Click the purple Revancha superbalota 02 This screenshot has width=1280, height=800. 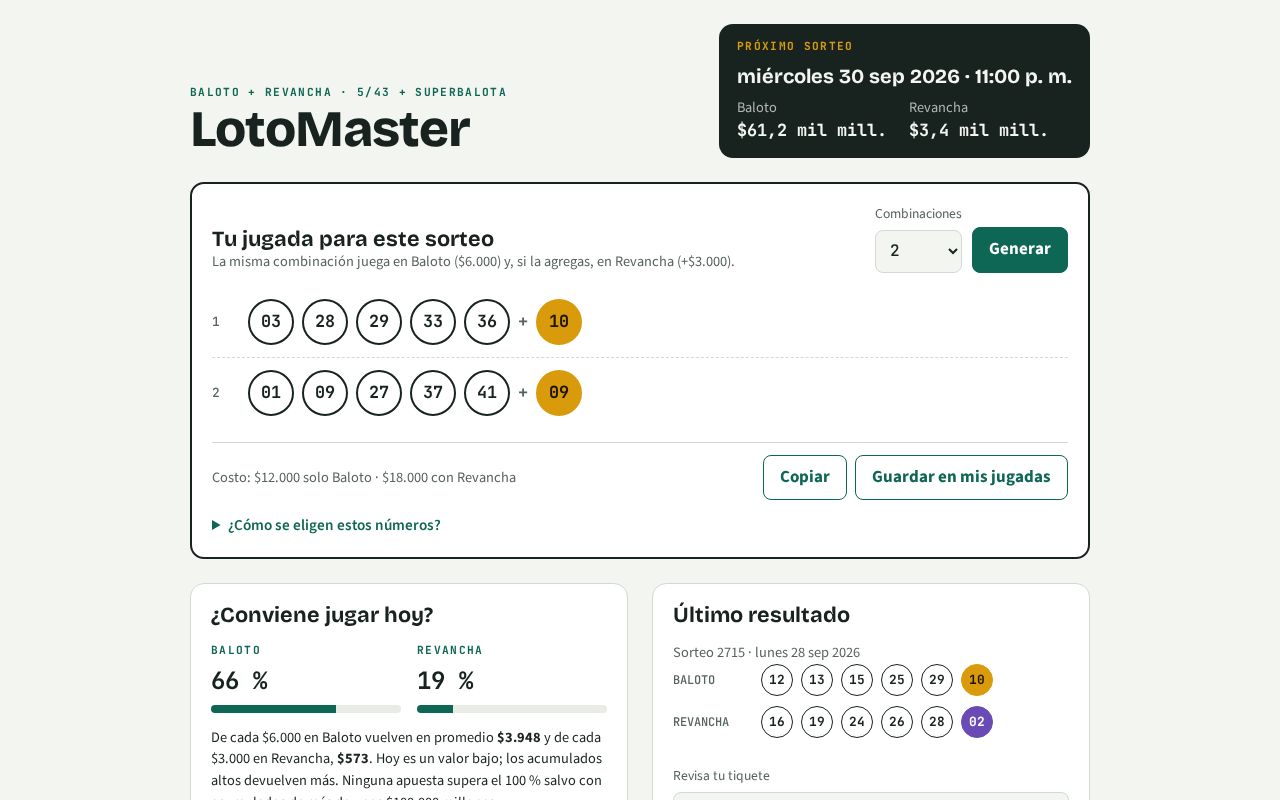pyautogui.click(x=977, y=722)
